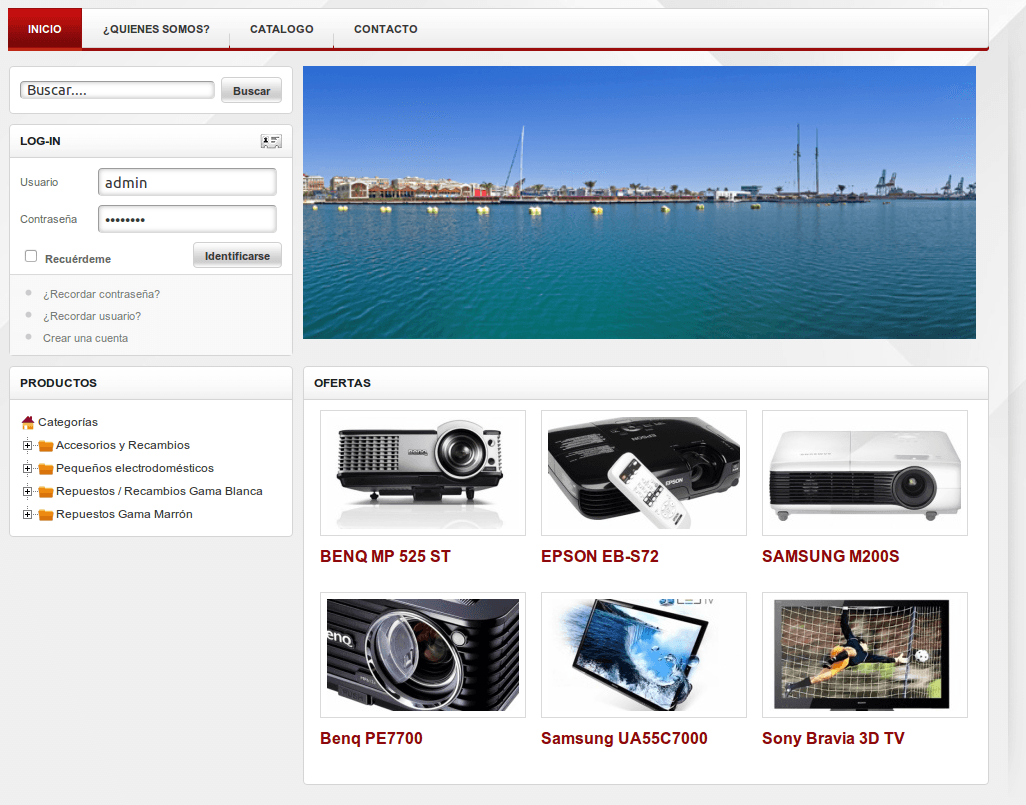This screenshot has height=805, width=1026.
Task: Click Repuestos / Recambios Gama Blanca folder icon
Action: pos(46,492)
